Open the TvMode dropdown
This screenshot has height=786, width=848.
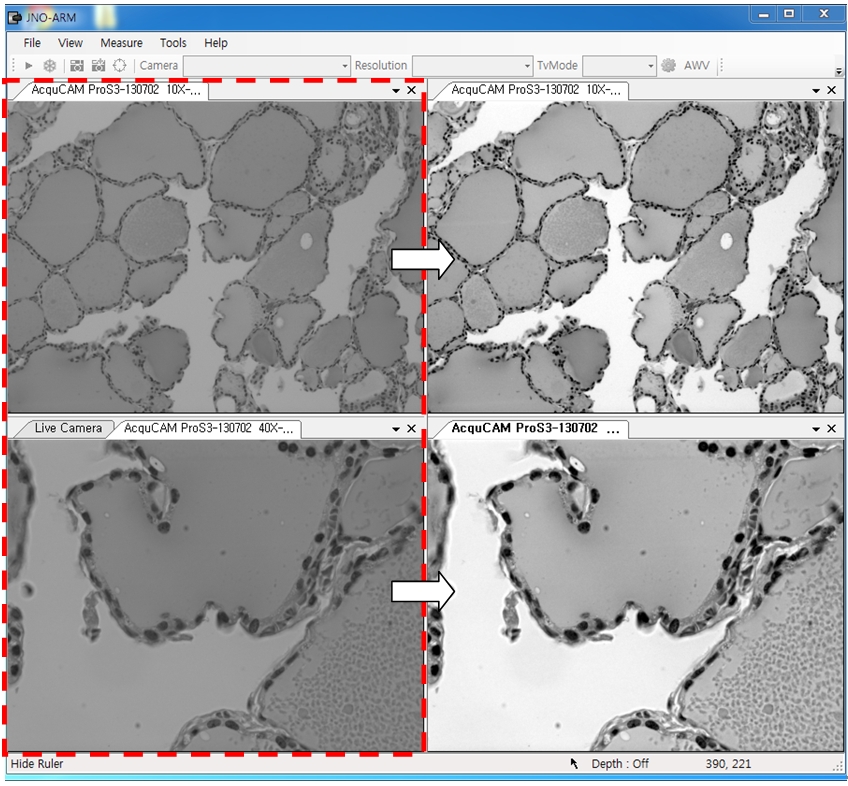point(619,66)
